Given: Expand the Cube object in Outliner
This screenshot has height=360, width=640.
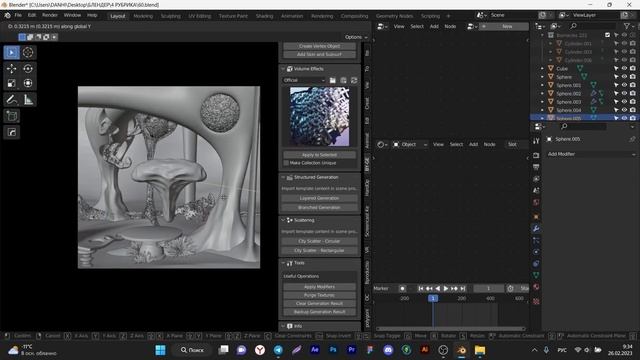Looking at the screenshot, I should coord(542,69).
